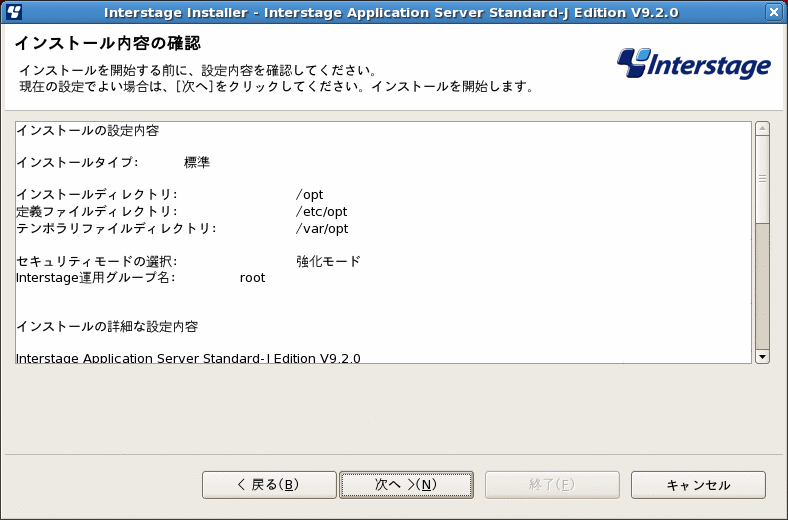The width and height of the screenshot is (788, 520).
Task: Click the 次へ >(N) button to start install
Action: (406, 485)
